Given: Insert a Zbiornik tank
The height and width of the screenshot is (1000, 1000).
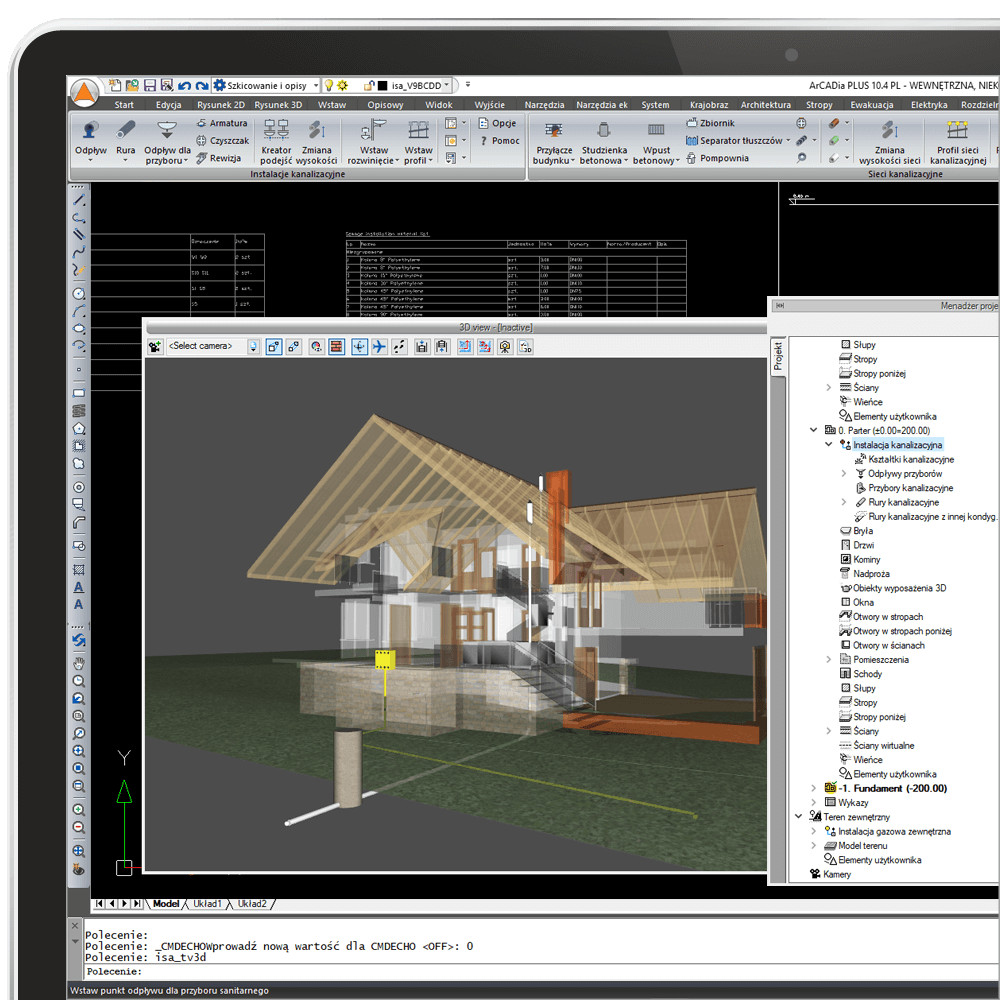Looking at the screenshot, I should (710, 123).
